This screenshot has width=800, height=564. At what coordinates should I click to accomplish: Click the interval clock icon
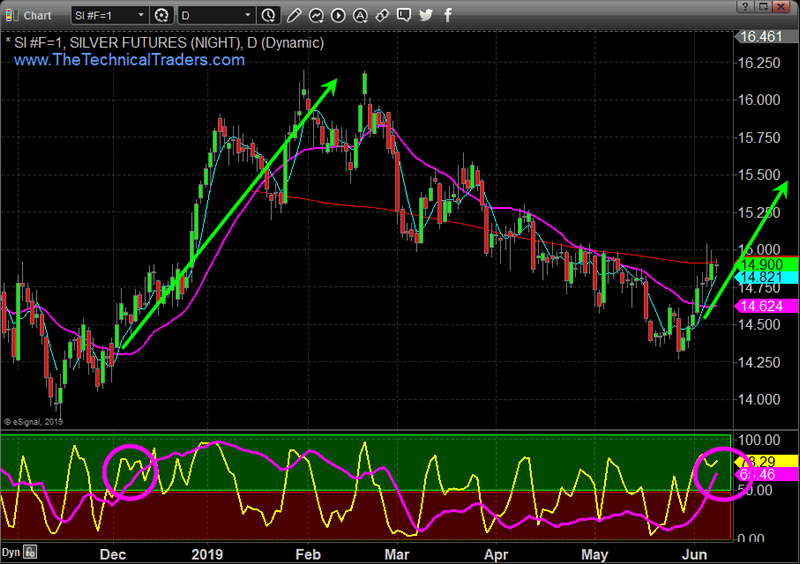coord(268,15)
